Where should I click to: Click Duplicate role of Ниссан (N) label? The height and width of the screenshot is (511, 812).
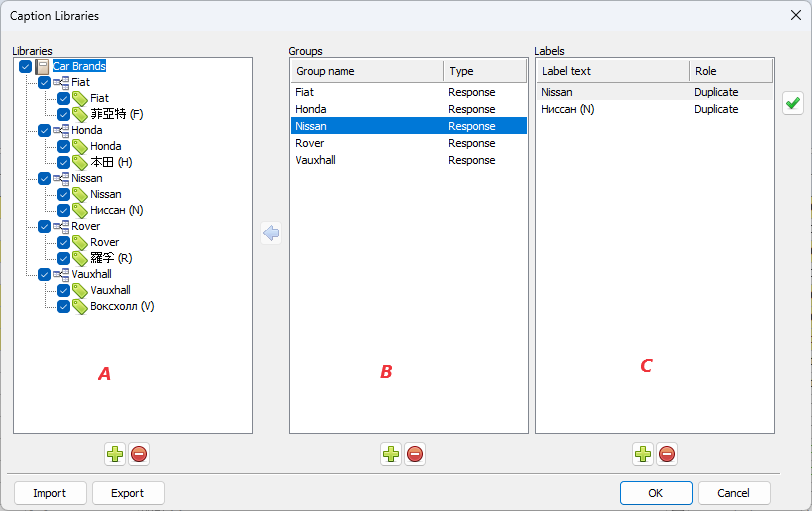(x=716, y=109)
